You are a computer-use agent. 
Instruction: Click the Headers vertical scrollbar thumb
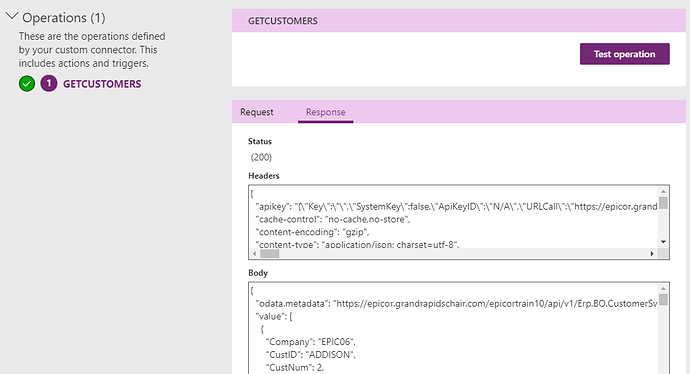tap(663, 203)
